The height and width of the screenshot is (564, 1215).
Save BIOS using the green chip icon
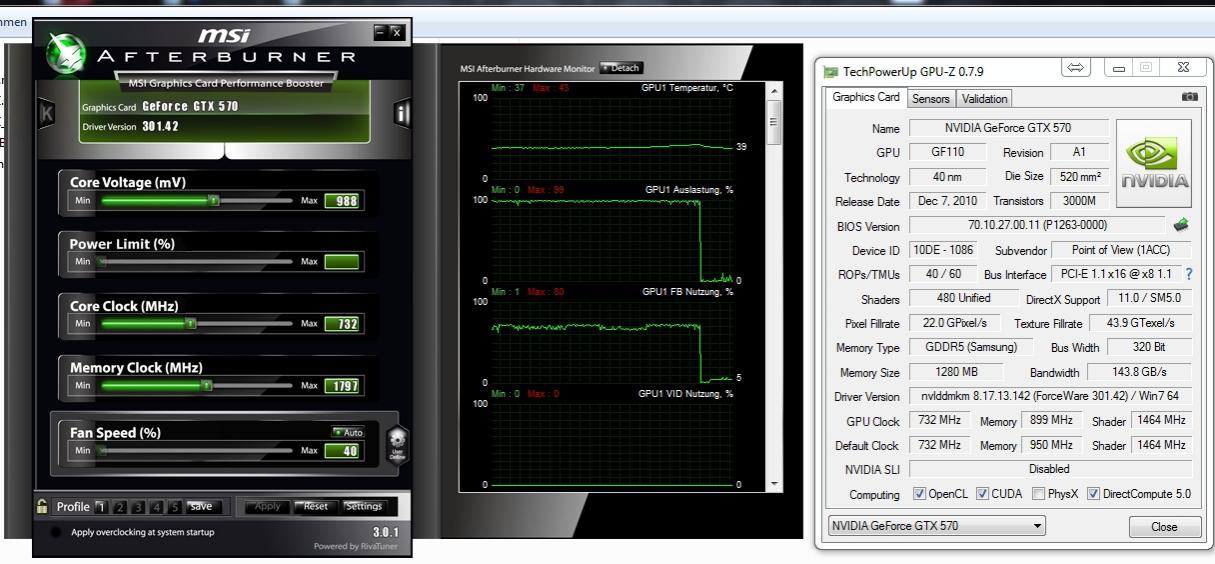[1180, 225]
